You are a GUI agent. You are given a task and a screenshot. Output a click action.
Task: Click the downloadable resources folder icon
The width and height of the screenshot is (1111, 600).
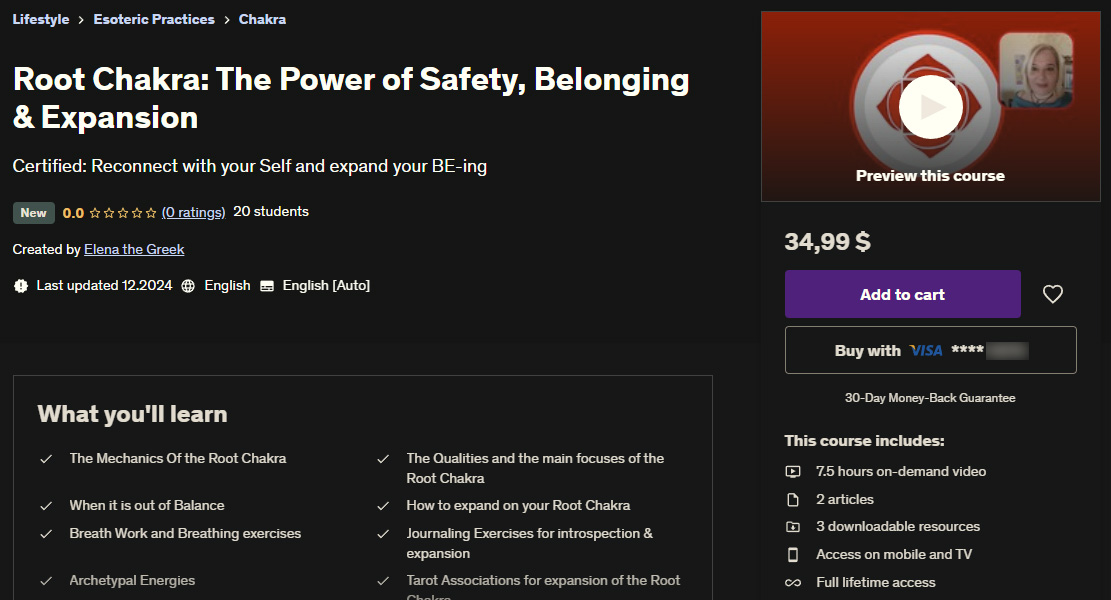pyautogui.click(x=793, y=527)
